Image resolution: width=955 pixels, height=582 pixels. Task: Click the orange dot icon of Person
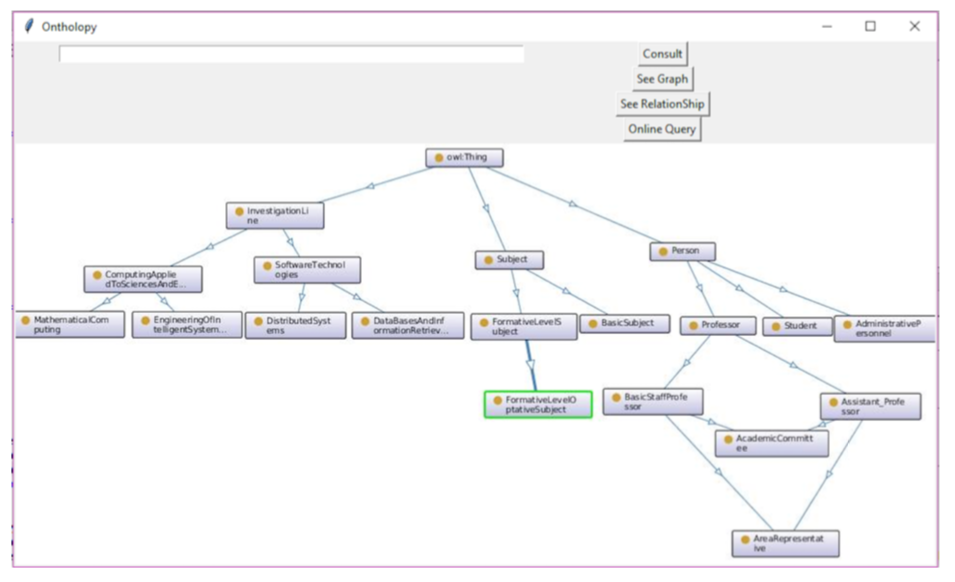pyautogui.click(x=663, y=251)
